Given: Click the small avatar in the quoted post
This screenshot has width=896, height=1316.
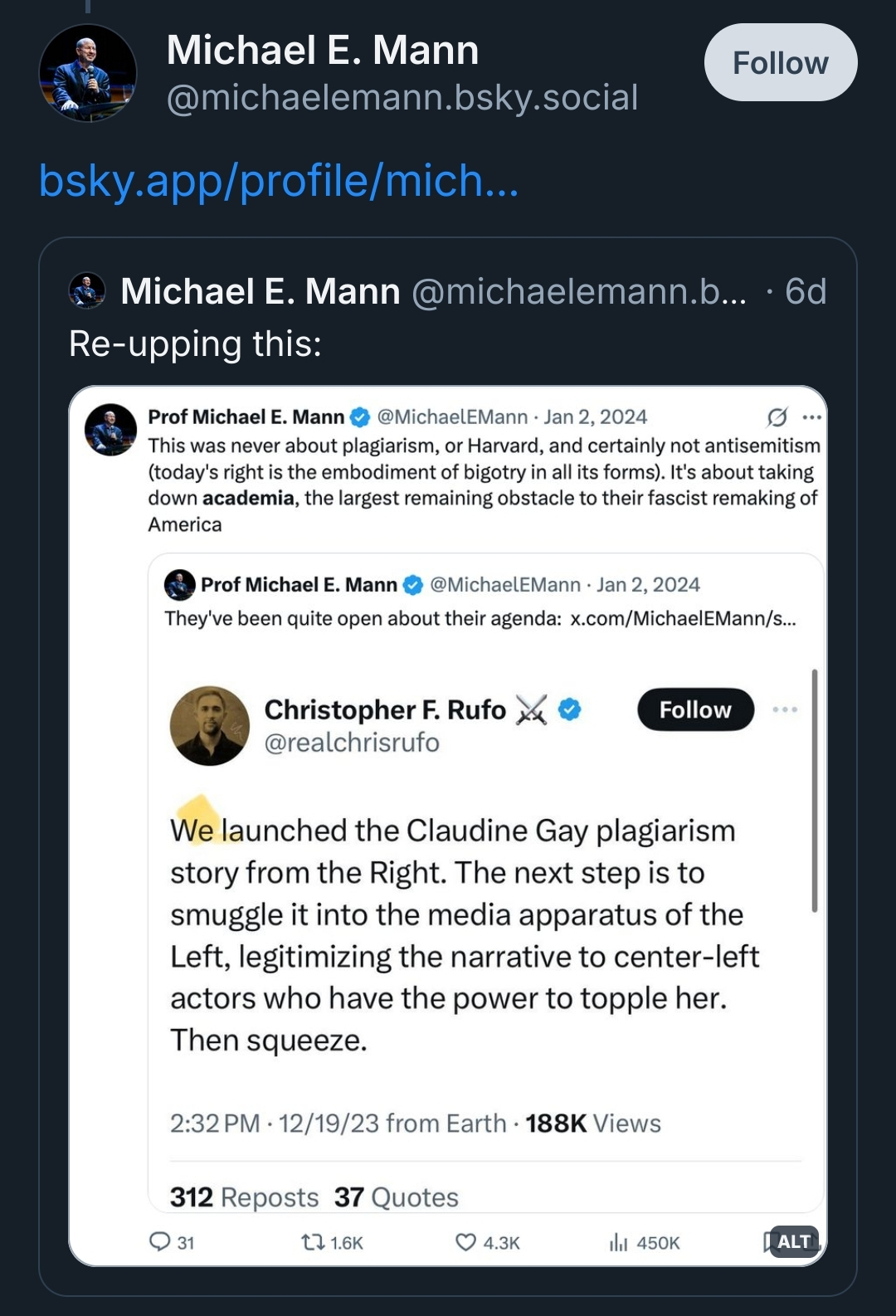Looking at the screenshot, I should tap(87, 291).
